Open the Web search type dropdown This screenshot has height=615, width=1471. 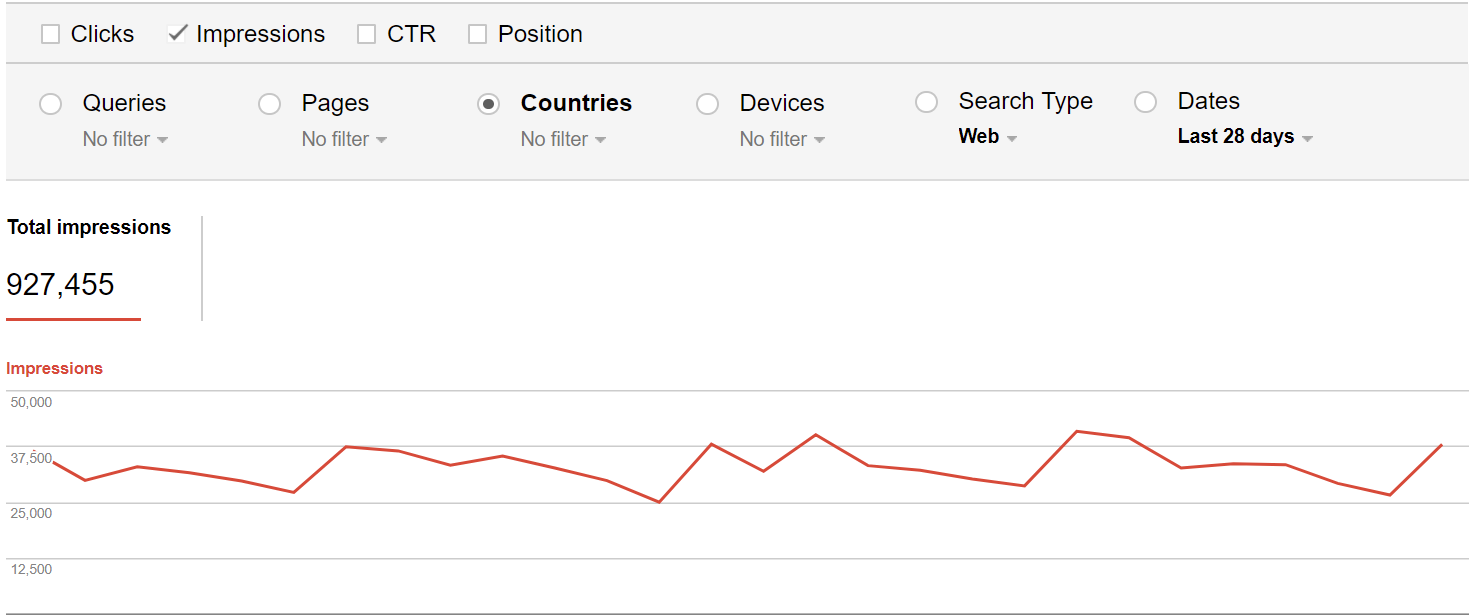(x=987, y=137)
